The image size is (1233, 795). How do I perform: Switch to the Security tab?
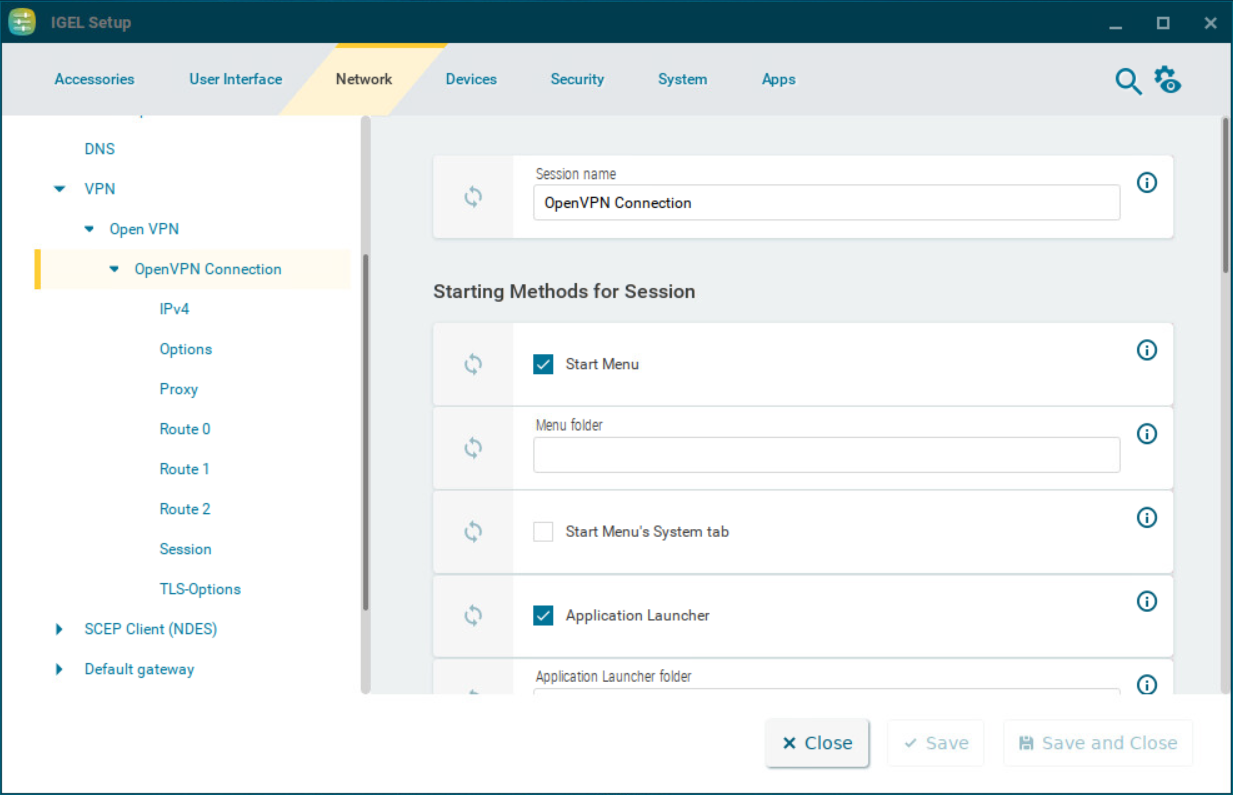pyautogui.click(x=577, y=79)
